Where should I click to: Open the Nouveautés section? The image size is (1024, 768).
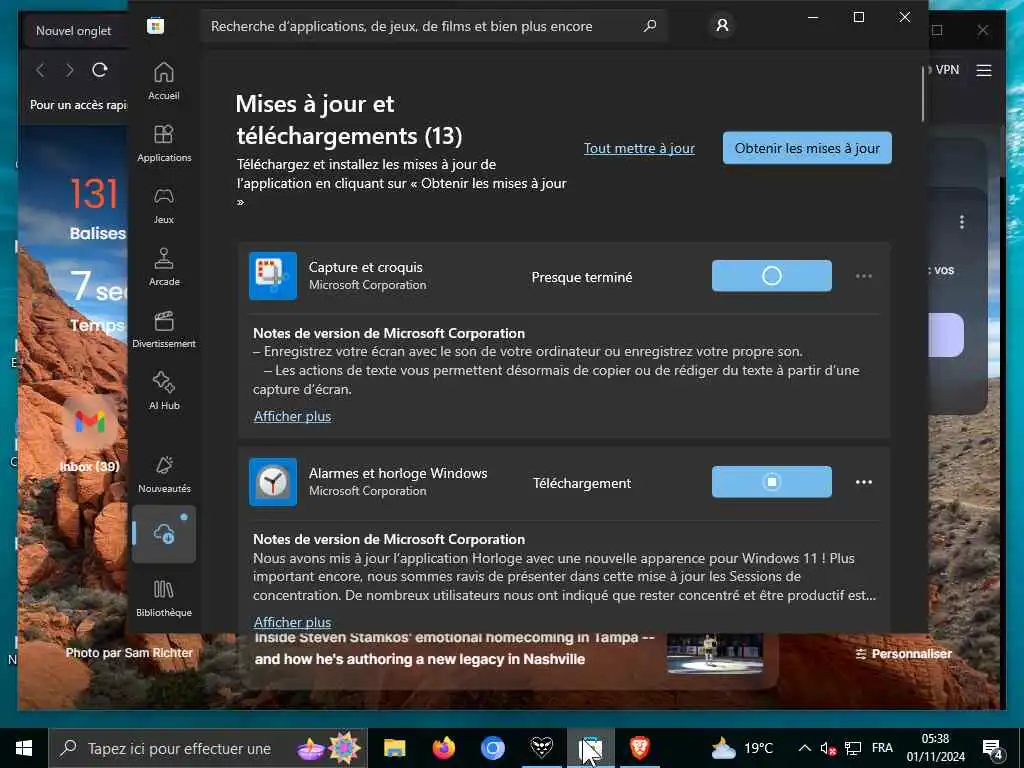pos(163,474)
